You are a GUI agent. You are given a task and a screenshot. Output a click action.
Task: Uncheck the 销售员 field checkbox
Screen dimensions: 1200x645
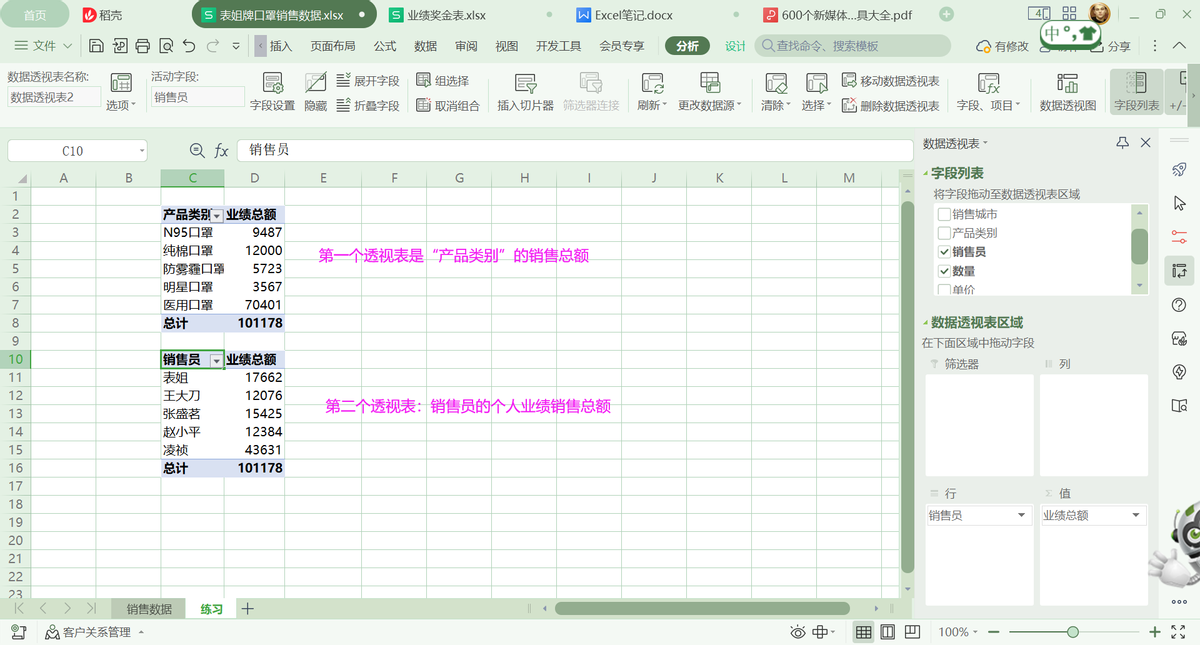pos(944,252)
